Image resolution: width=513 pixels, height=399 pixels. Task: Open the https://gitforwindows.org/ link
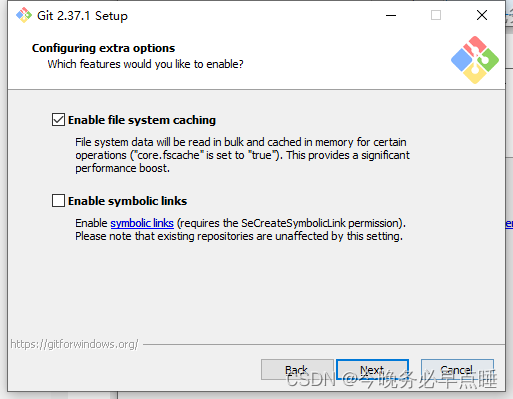tap(74, 344)
